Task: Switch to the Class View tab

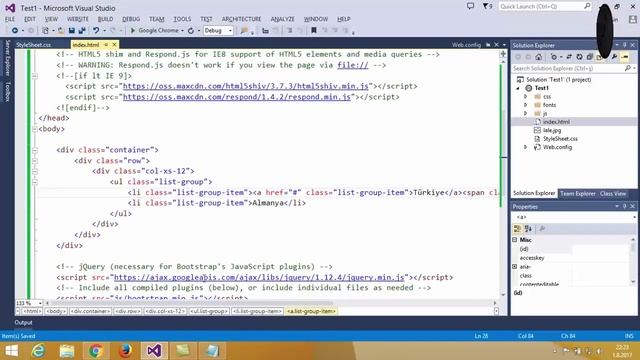Action: (x=613, y=193)
